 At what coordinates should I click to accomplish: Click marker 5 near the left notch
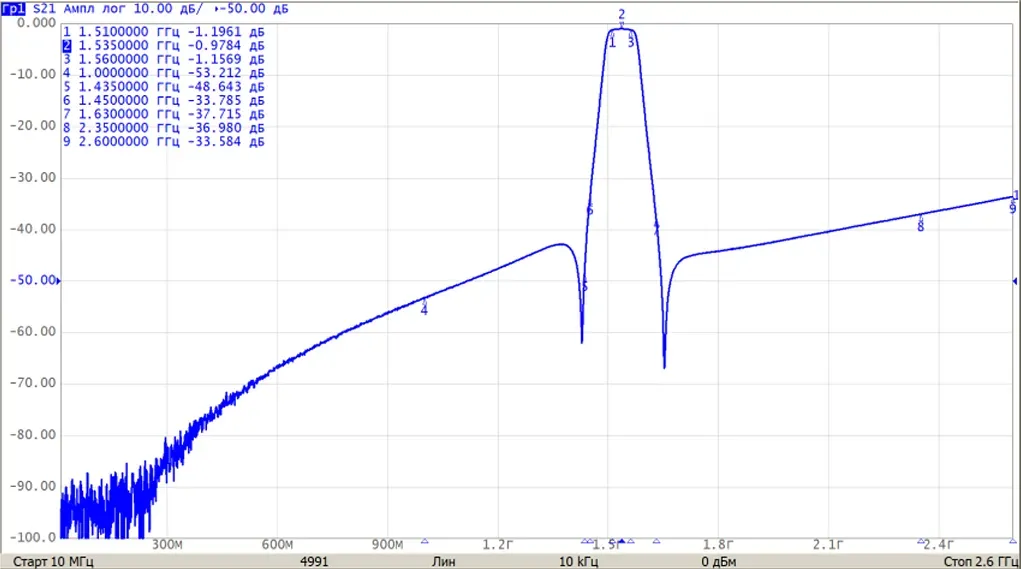(x=584, y=286)
